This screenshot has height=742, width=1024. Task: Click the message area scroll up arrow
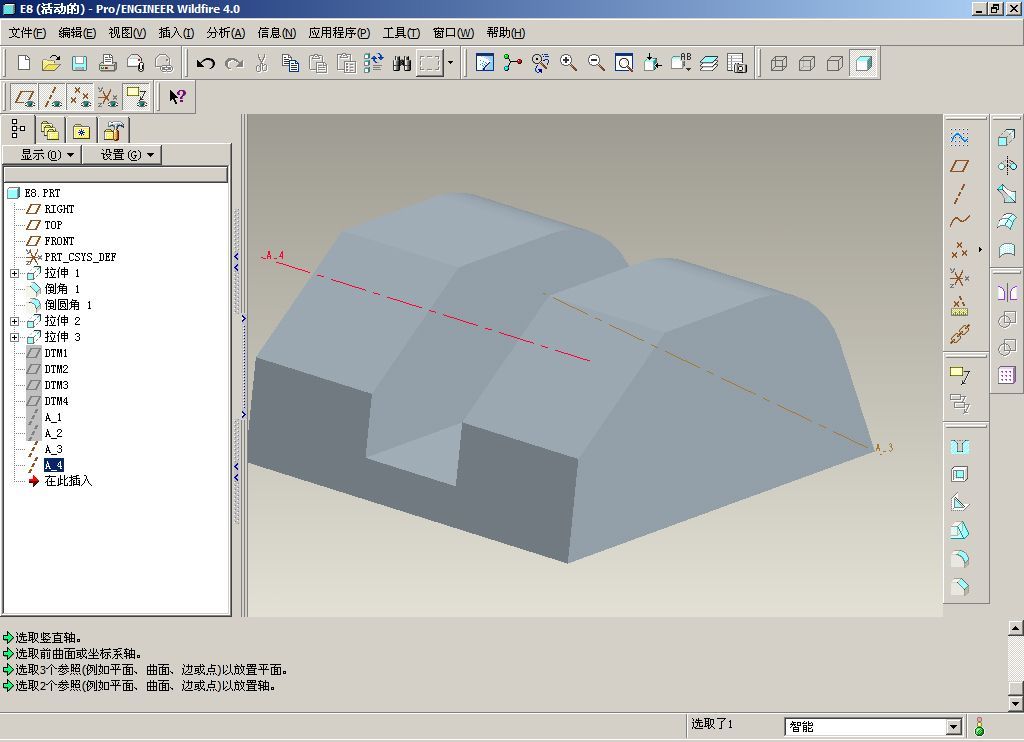(x=1015, y=628)
